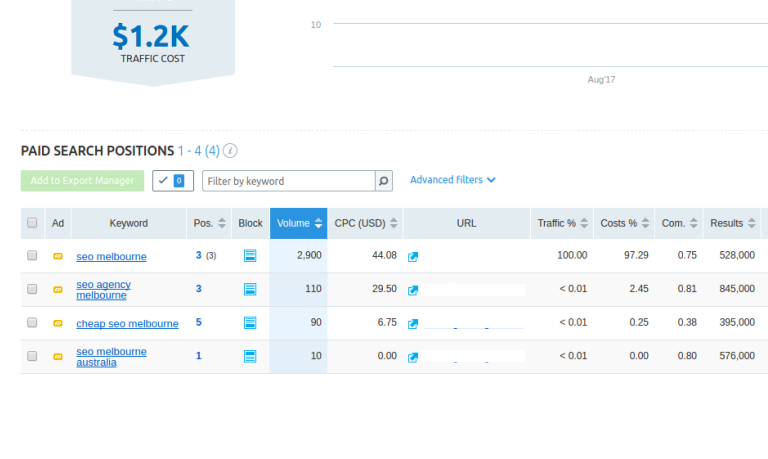Expand the Advanced filters dropdown

pos(452,180)
